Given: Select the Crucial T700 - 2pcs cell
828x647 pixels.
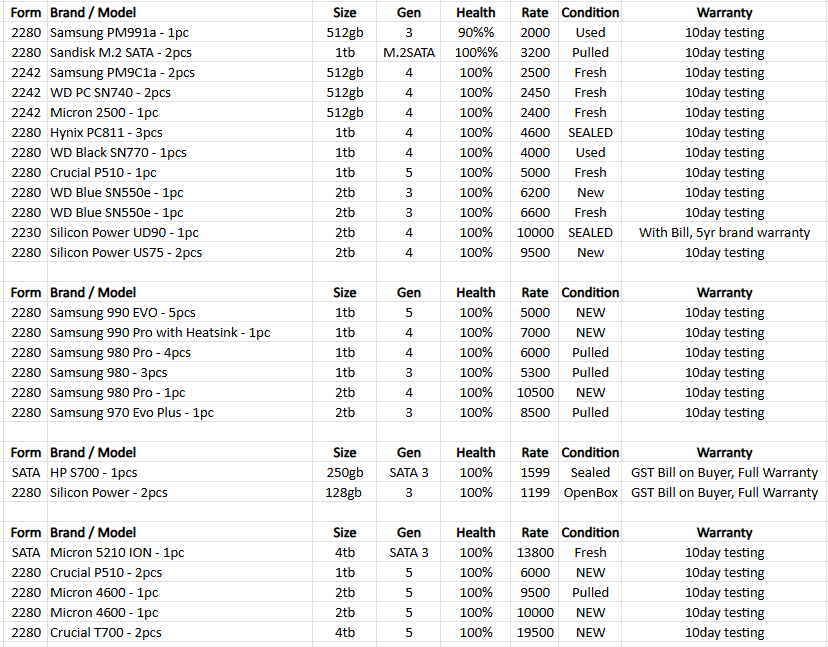Looking at the screenshot, I should 105,632.
